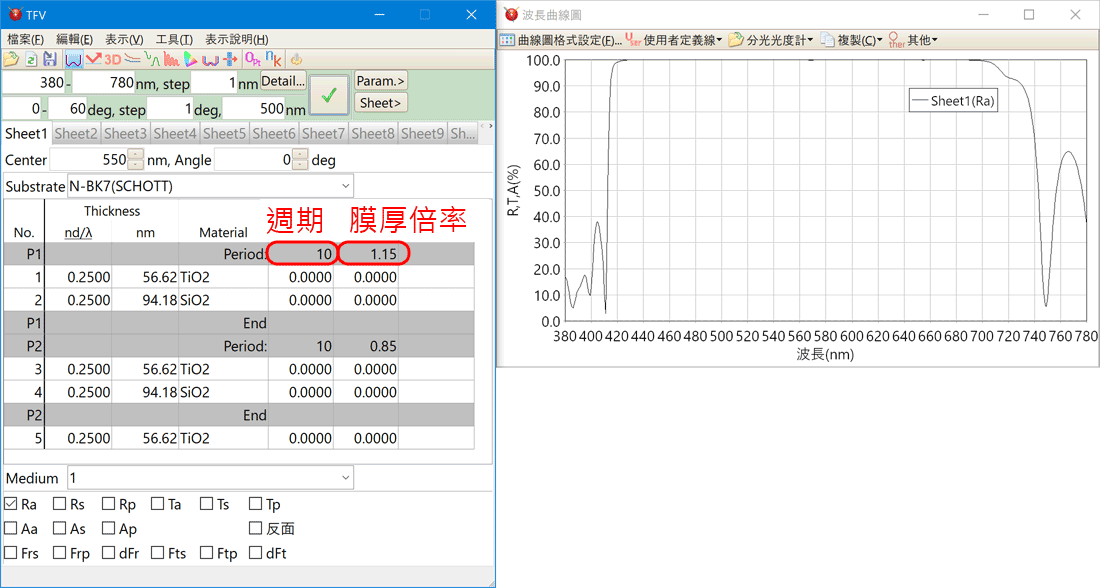Select the wavelength curve graph icon
Screen dimensions: 1100x588
73,59
